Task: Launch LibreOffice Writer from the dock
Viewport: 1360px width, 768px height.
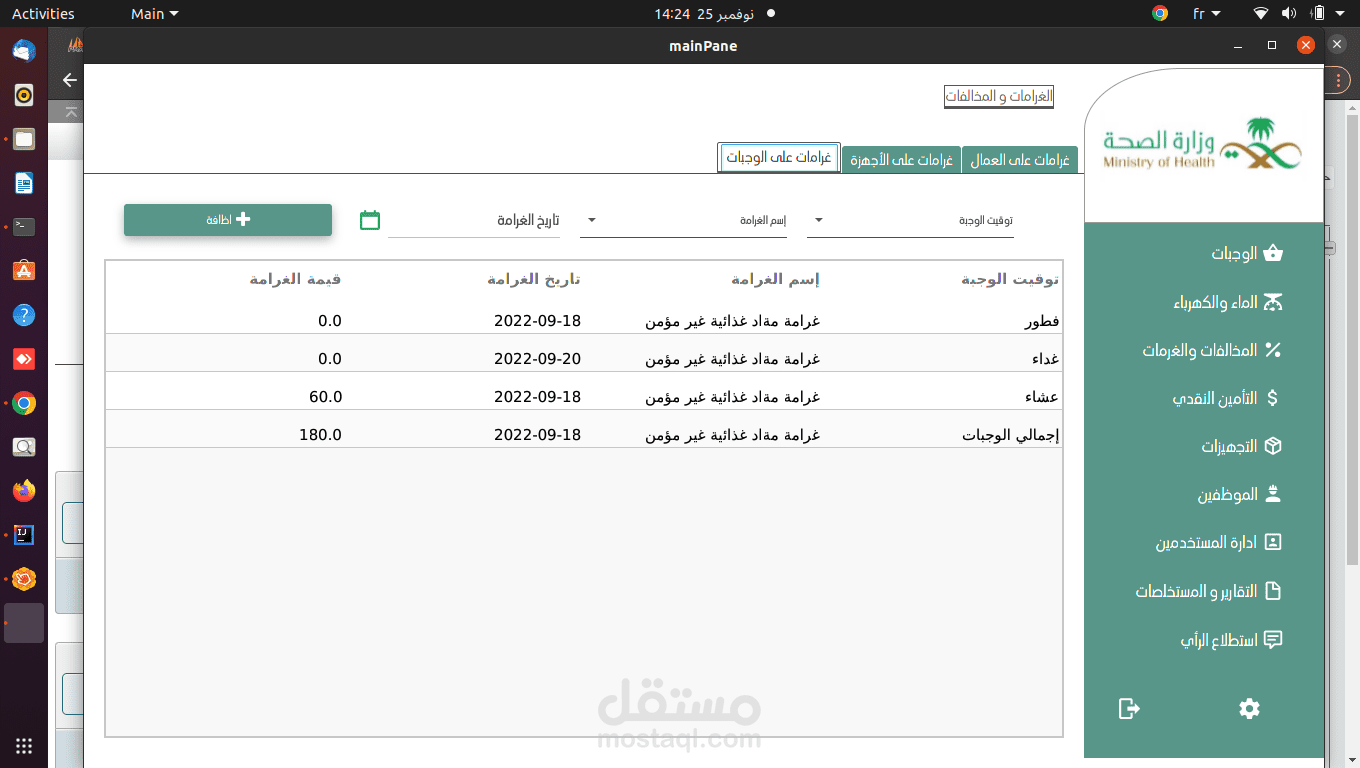Action: click(x=24, y=183)
